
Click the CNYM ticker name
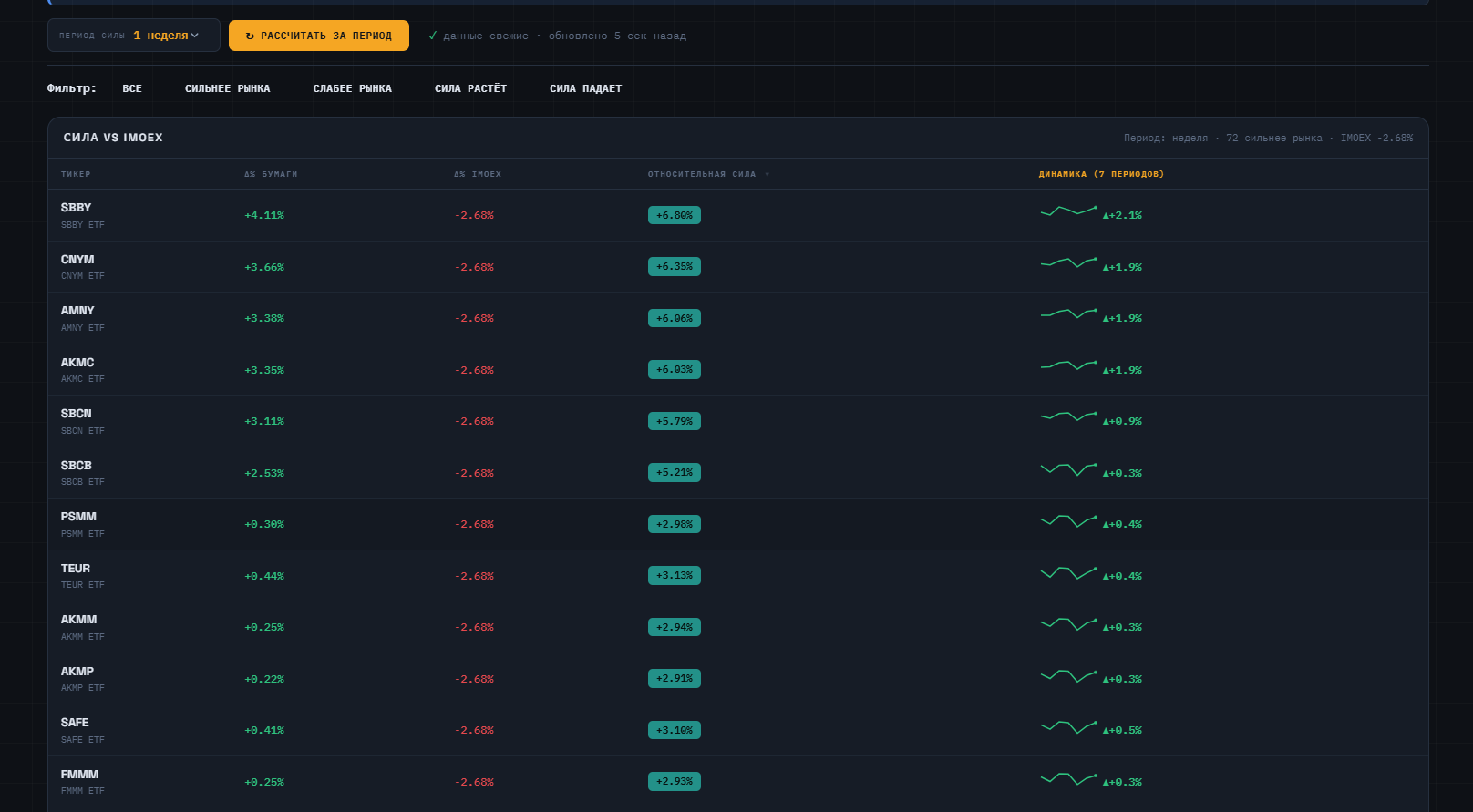(x=77, y=260)
